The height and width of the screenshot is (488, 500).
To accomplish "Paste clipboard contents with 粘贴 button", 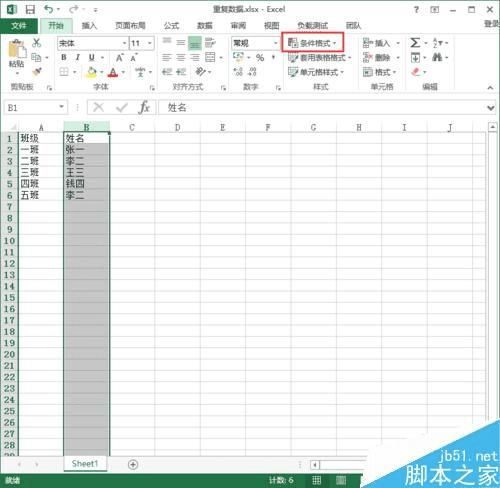I will click(x=16, y=56).
